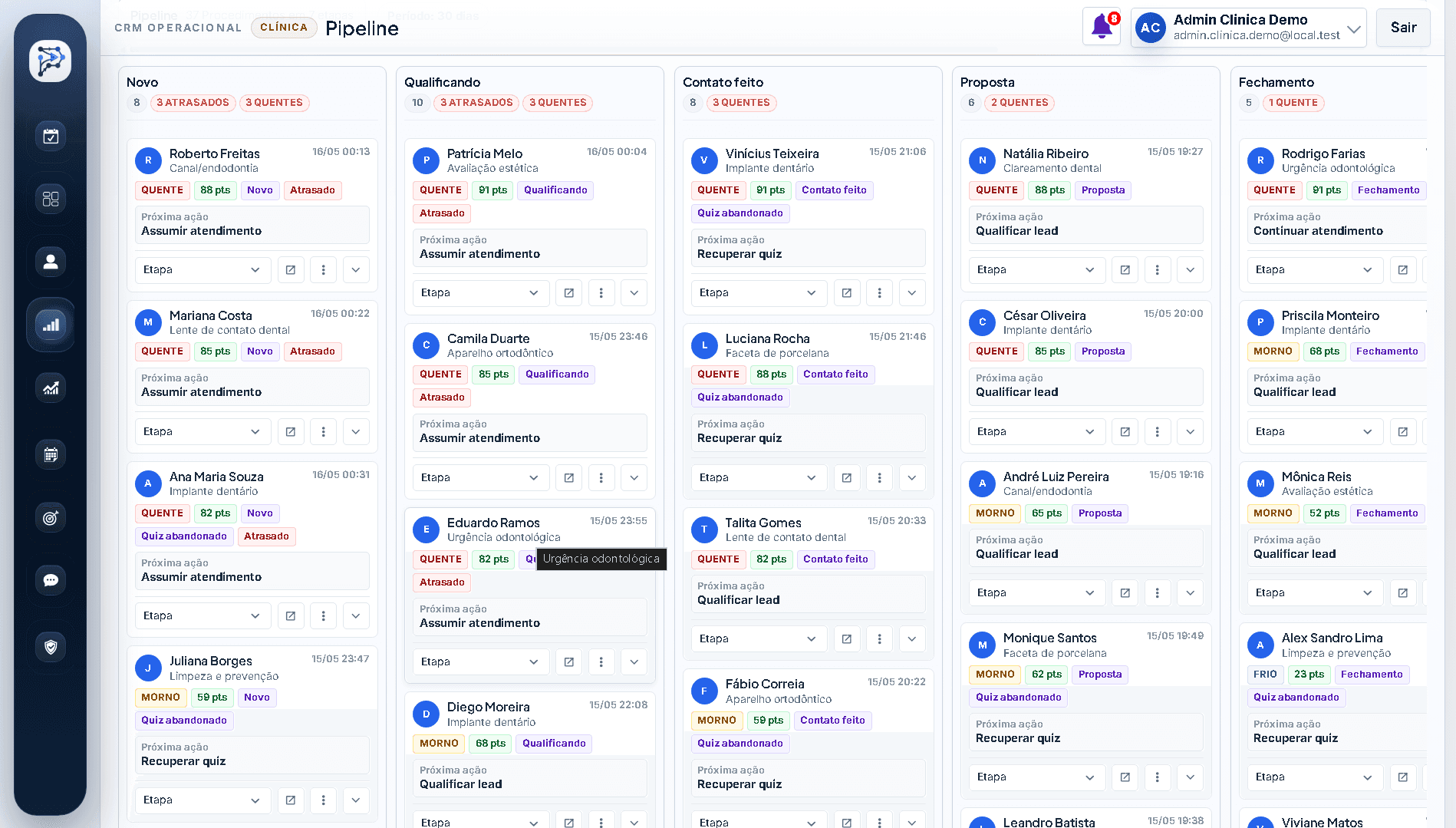The width and height of the screenshot is (1456, 828).
Task: Open Etapa dropdown for Priscila Monteiro
Action: [1316, 432]
